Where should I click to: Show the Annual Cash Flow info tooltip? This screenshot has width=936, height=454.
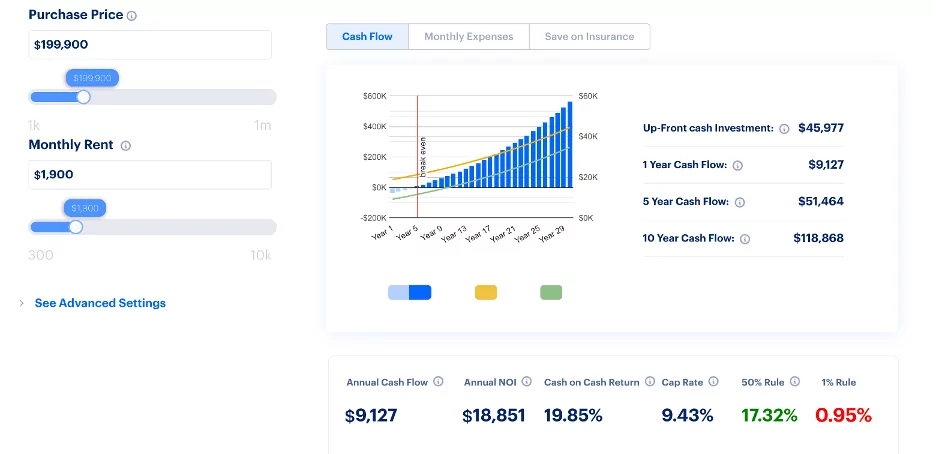tap(438, 382)
